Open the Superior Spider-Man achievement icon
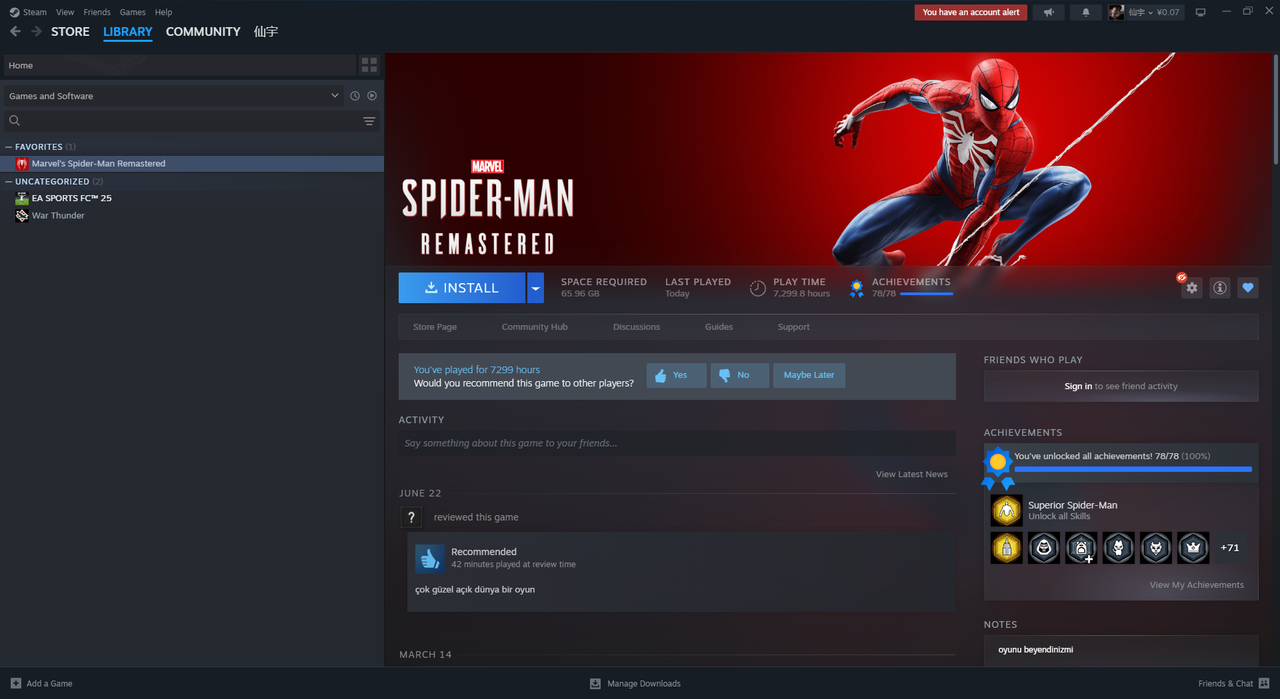The image size is (1280, 699). [1007, 511]
